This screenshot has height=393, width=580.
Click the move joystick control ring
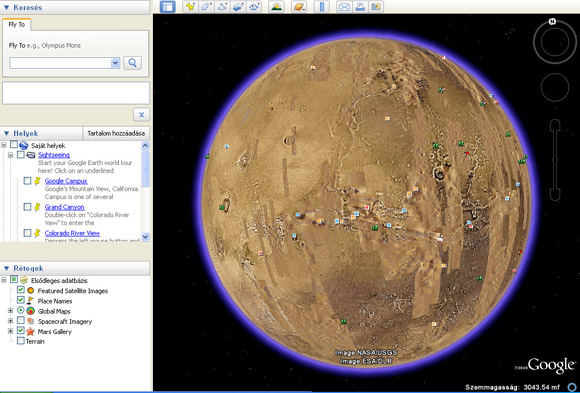pyautogui.click(x=554, y=87)
